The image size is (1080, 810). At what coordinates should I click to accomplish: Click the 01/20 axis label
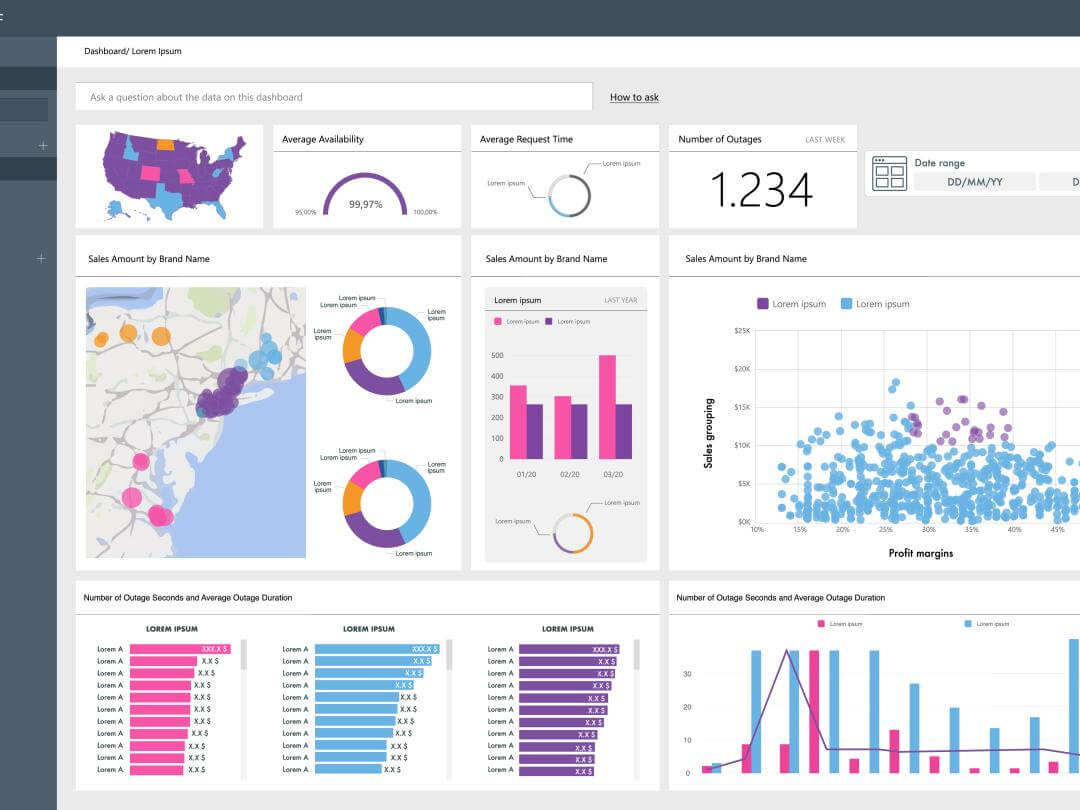pyautogui.click(x=526, y=475)
